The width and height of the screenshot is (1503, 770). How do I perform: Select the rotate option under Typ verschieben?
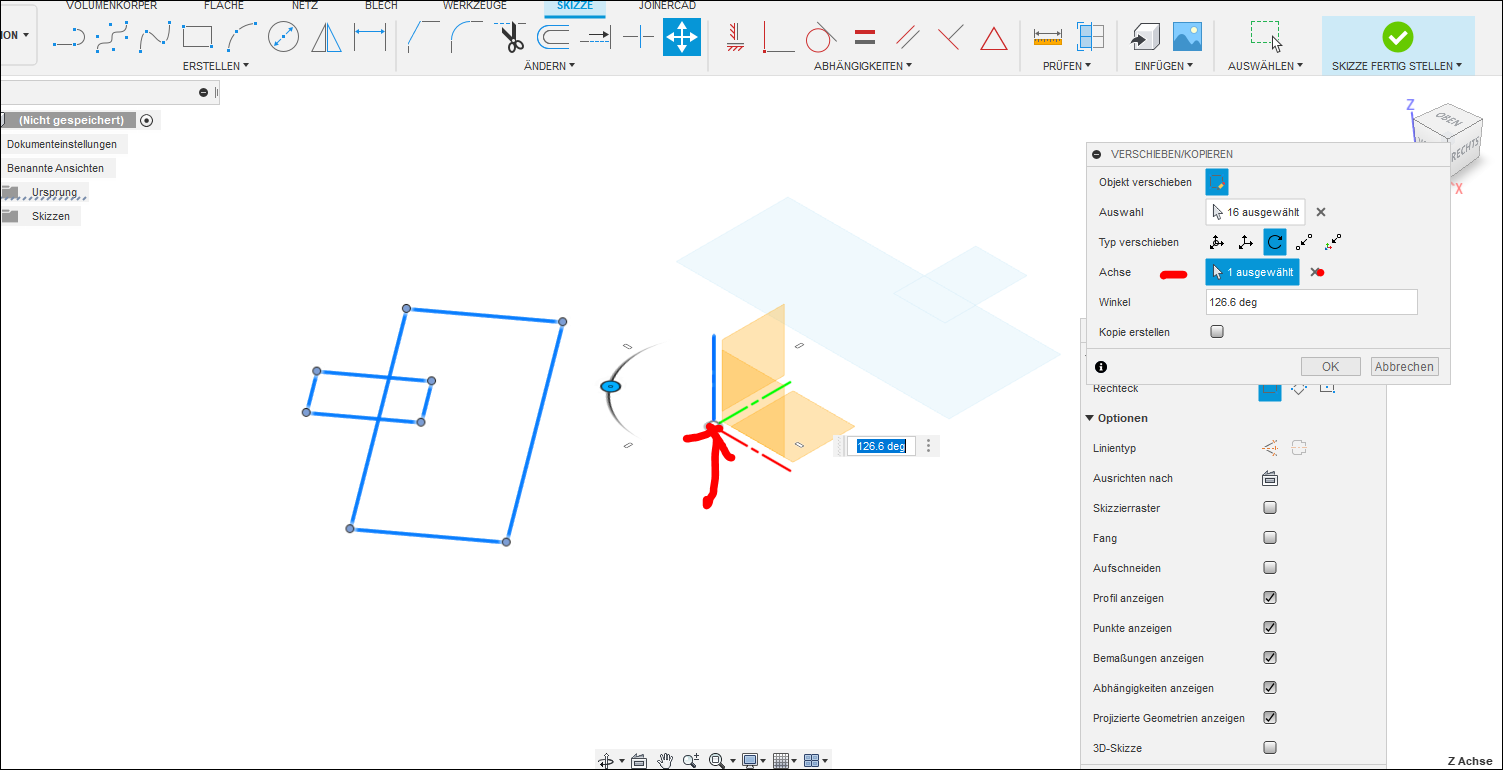click(x=1274, y=241)
